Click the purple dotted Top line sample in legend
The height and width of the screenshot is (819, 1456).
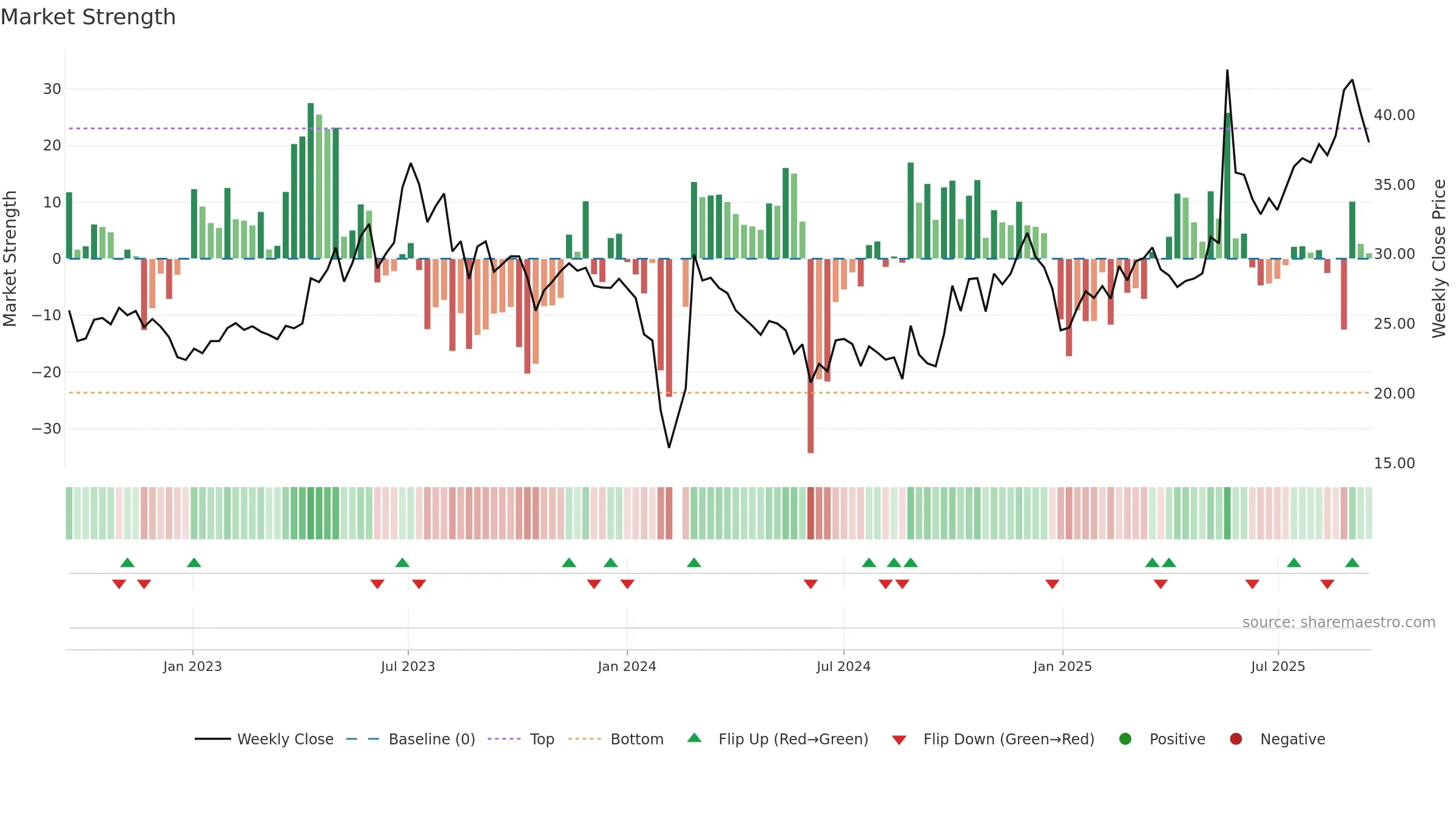[x=504, y=739]
